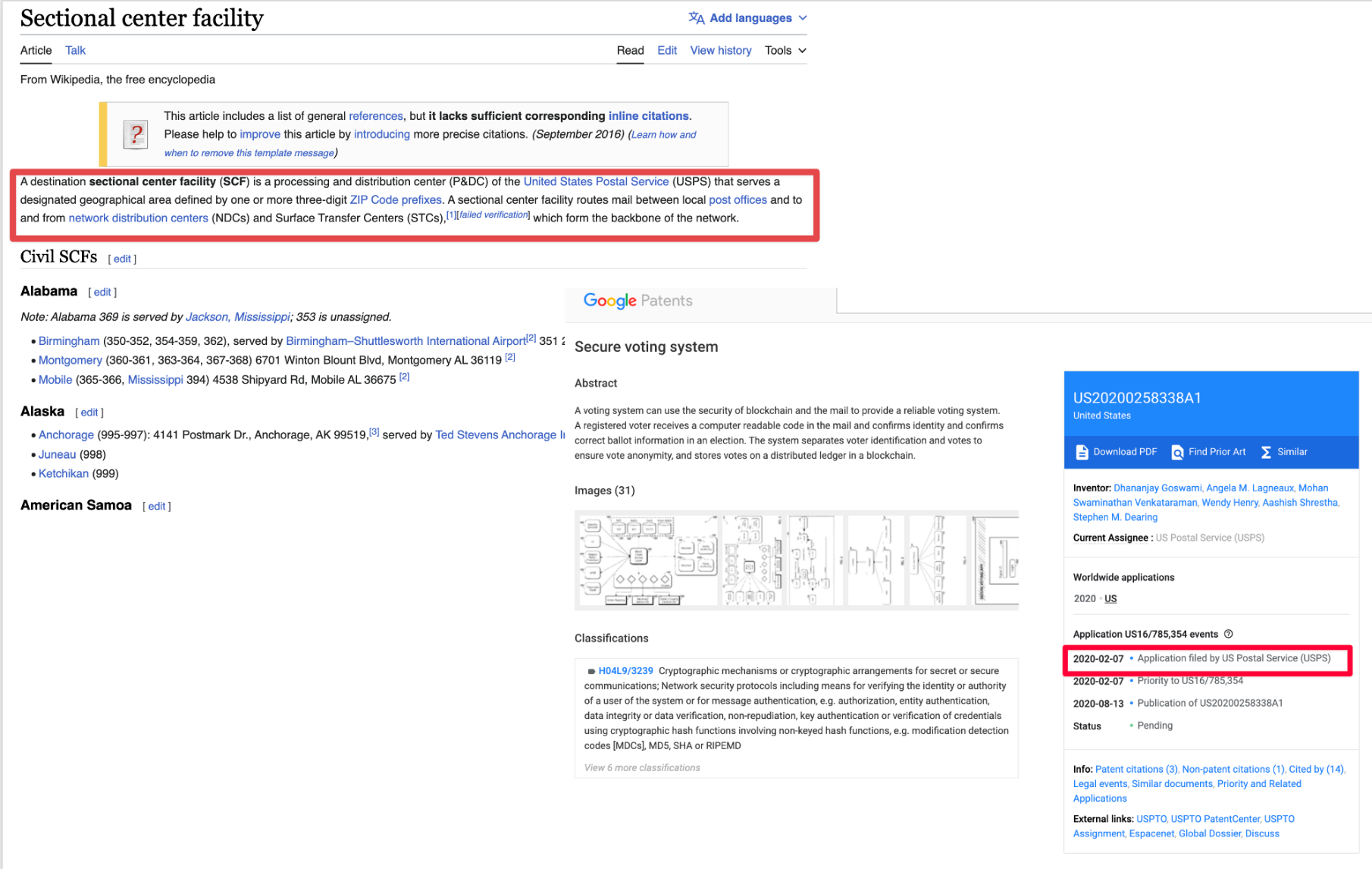The height and width of the screenshot is (869, 1372).
Task: Click the help icon beside application events
Action: 1229,634
